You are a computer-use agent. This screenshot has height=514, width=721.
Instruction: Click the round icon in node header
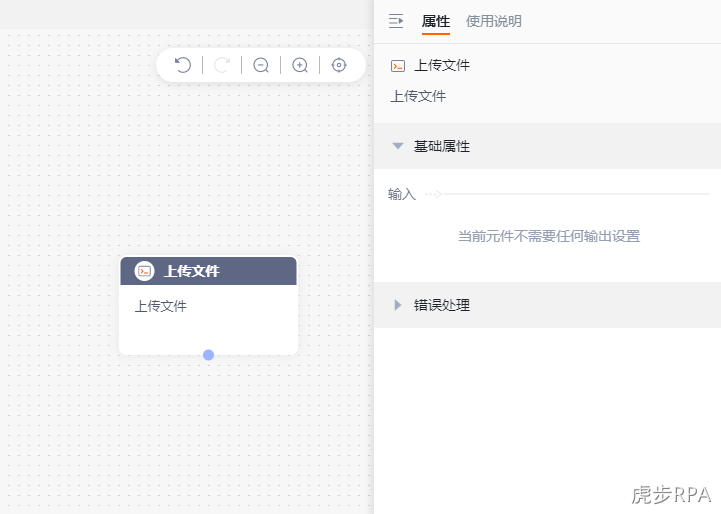144,271
